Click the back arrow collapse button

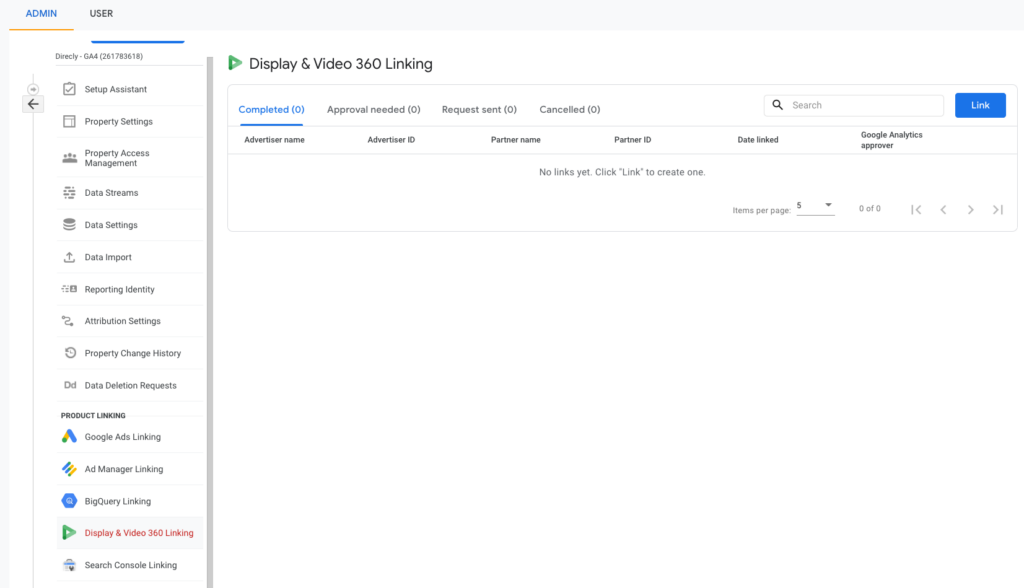[33, 104]
